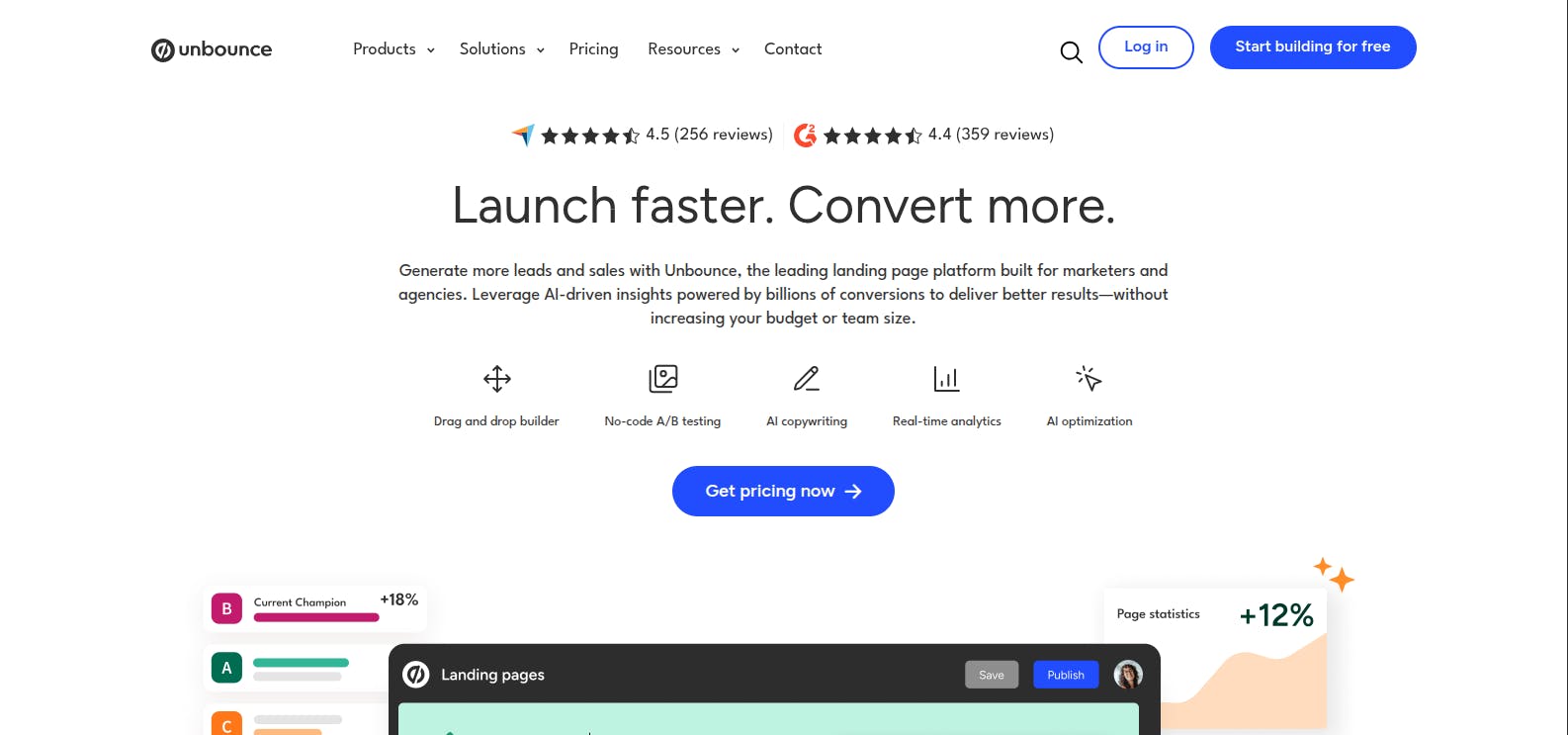Click the +18% value

[x=399, y=599]
